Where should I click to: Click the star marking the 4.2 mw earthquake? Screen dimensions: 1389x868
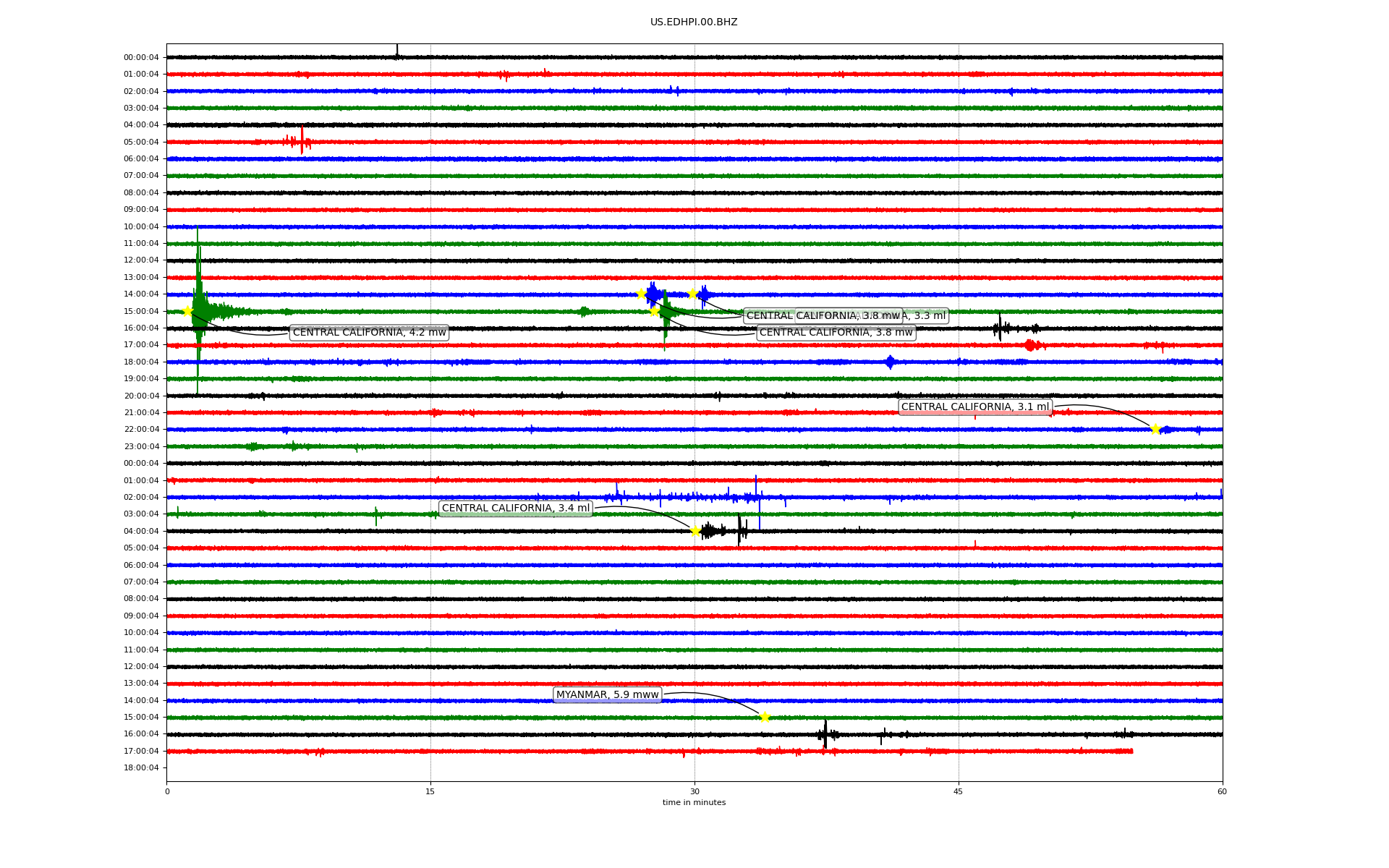pos(187,311)
